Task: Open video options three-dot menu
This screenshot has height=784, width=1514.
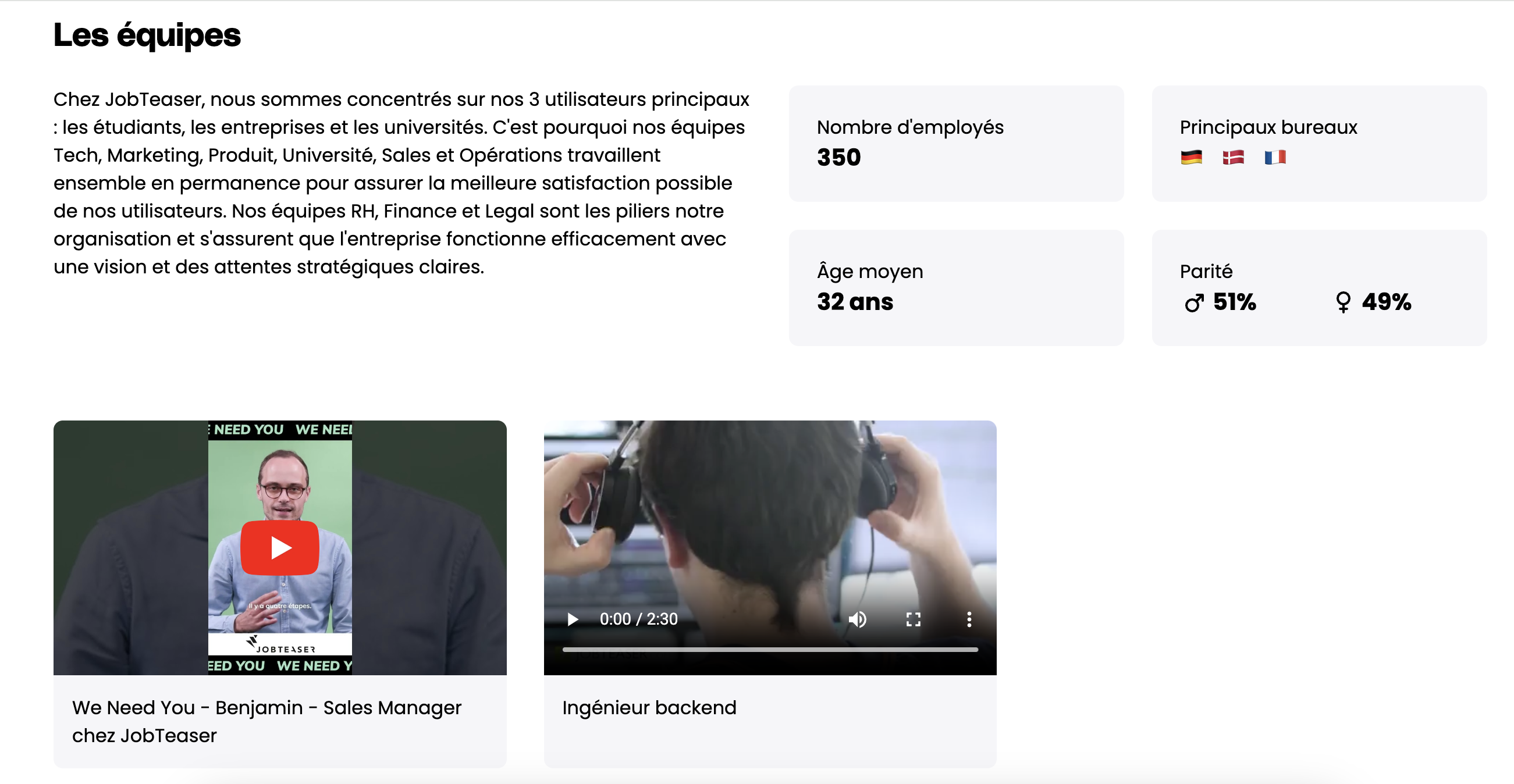Action: (x=969, y=619)
